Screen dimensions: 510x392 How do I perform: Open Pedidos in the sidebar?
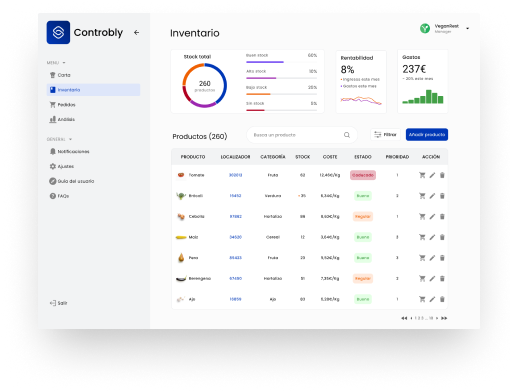62,105
